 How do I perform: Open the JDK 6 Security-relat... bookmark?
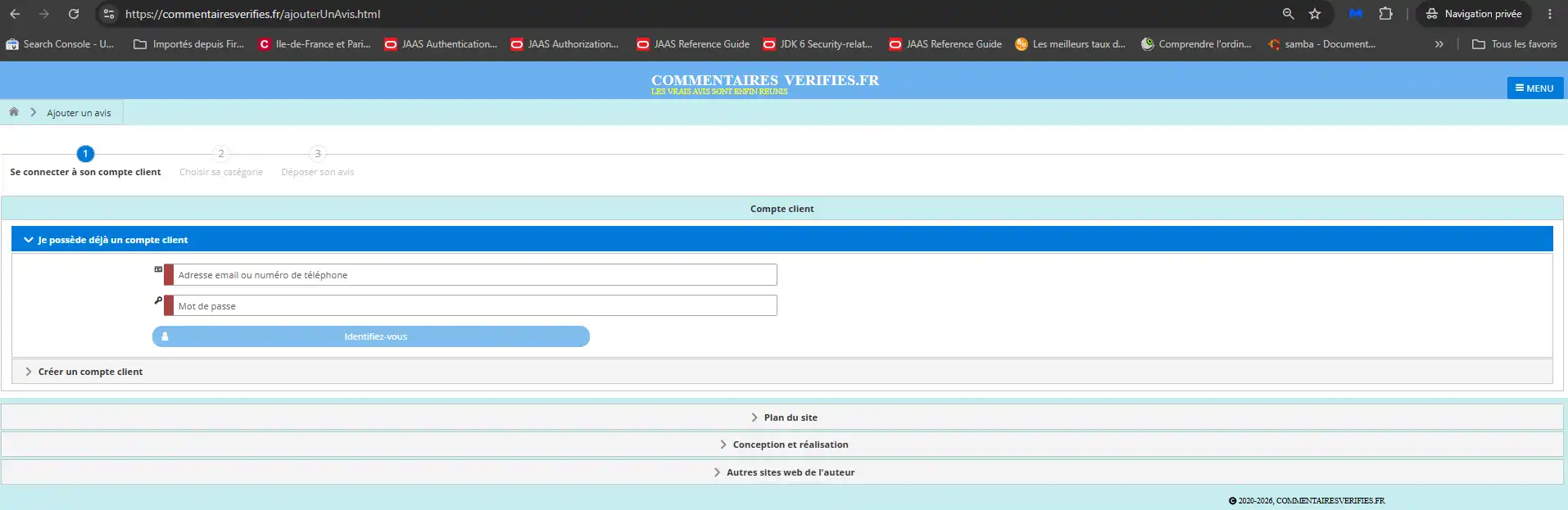click(818, 44)
